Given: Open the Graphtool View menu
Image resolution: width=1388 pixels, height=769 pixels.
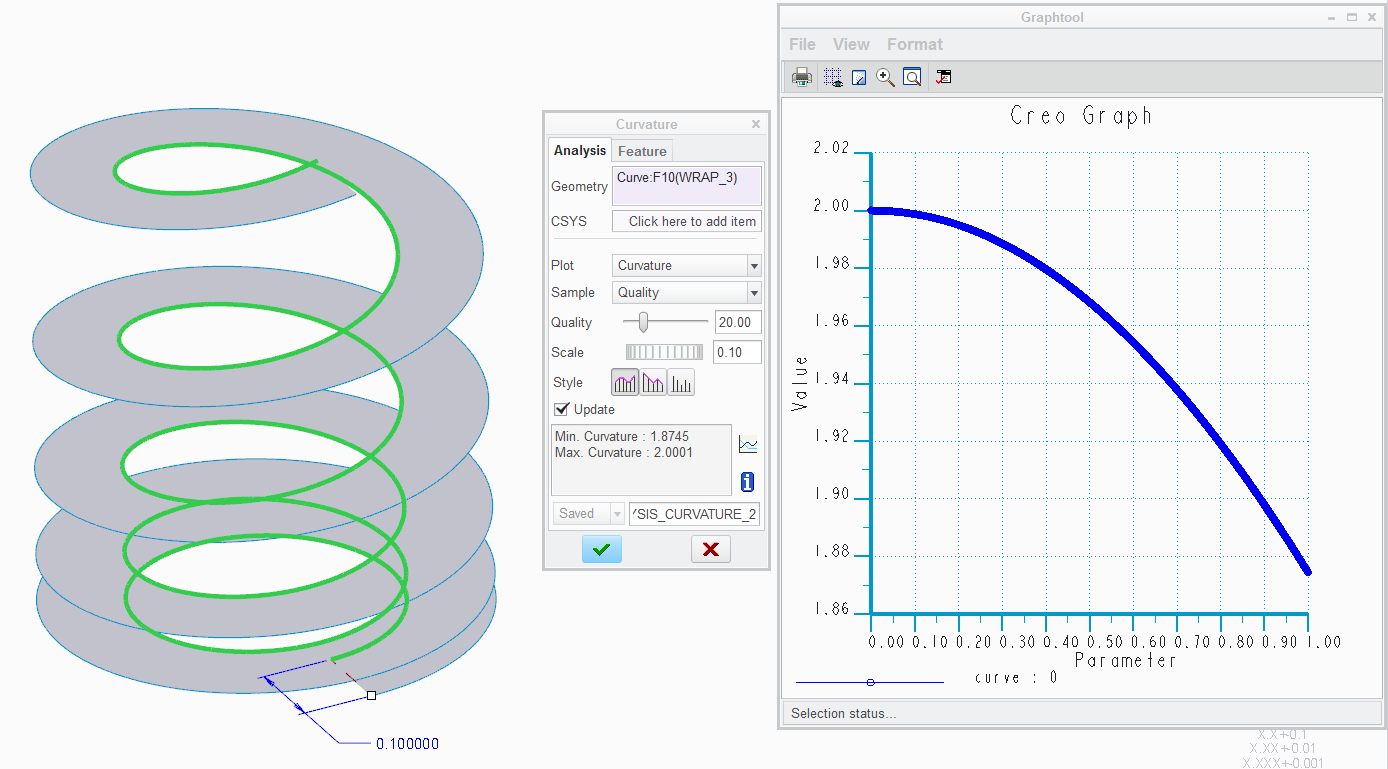Looking at the screenshot, I should pos(851,44).
